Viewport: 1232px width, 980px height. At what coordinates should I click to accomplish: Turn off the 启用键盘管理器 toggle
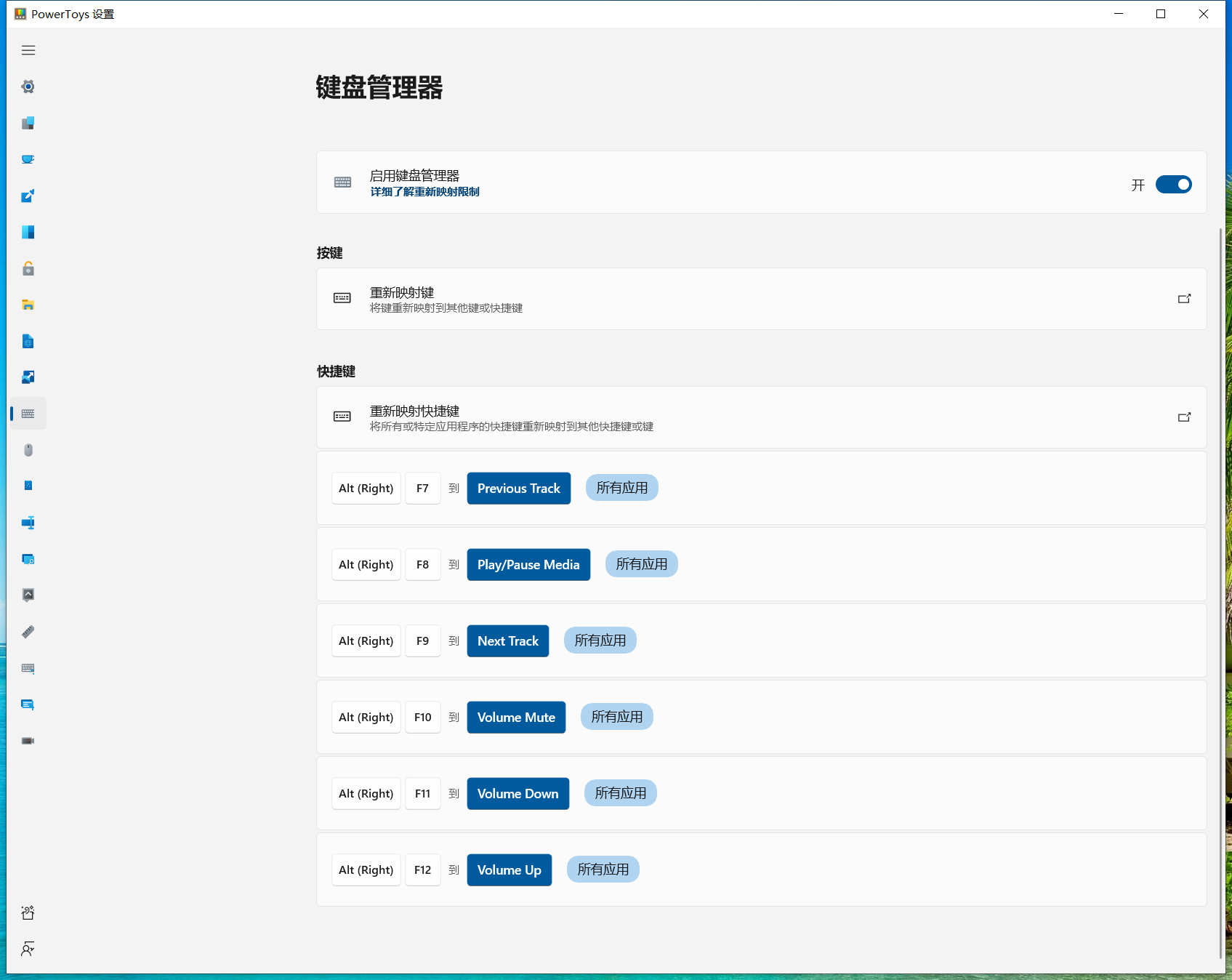point(1174,185)
